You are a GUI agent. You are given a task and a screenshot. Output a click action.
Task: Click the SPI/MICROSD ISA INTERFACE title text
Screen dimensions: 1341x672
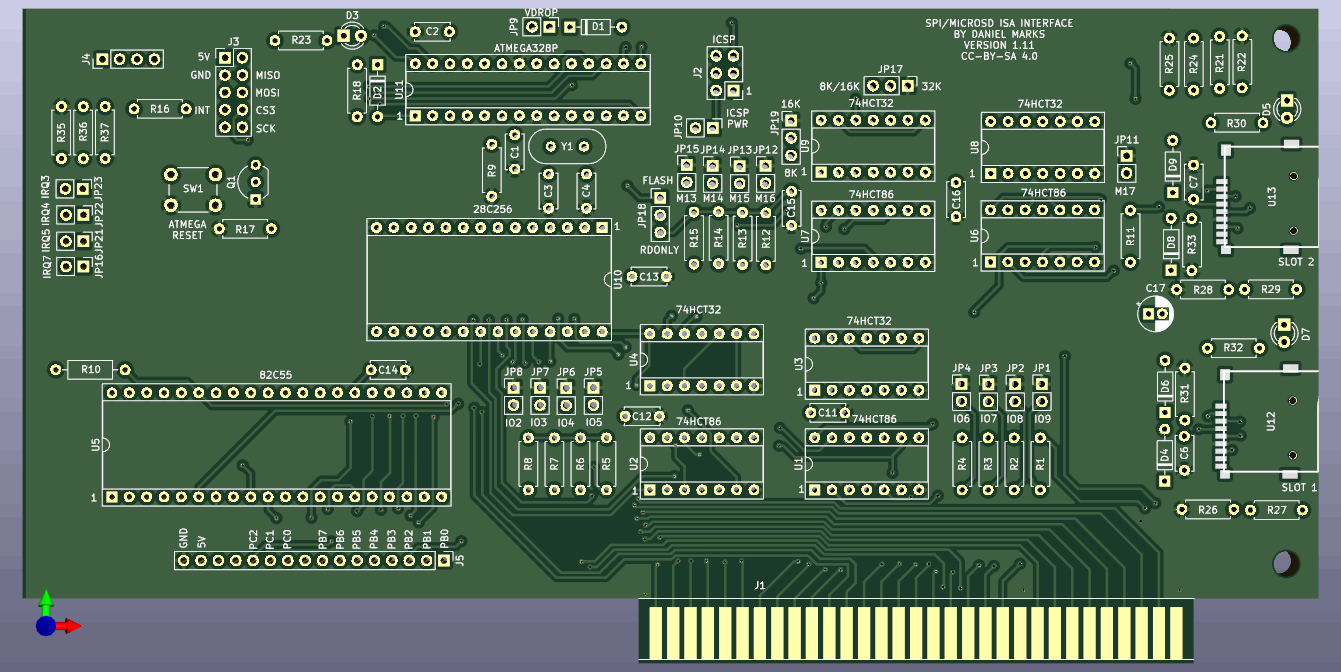998,24
